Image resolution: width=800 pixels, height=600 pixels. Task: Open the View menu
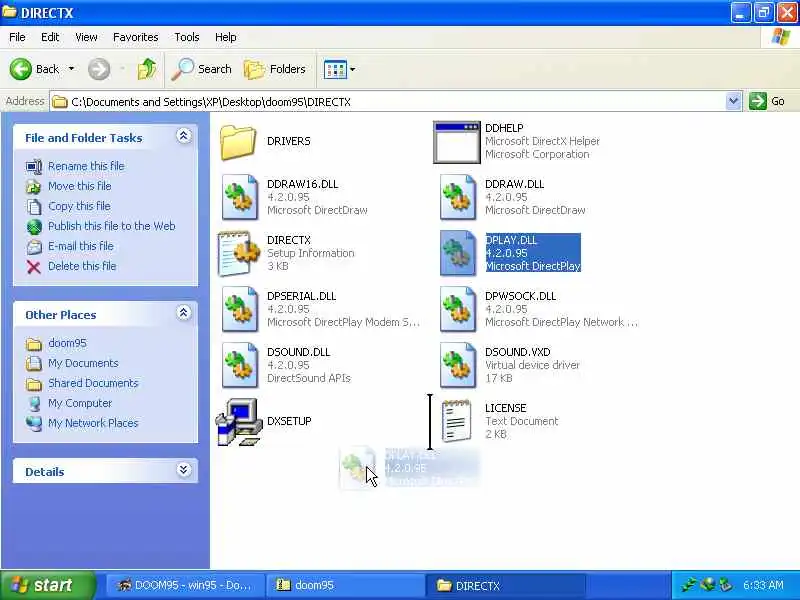point(86,37)
